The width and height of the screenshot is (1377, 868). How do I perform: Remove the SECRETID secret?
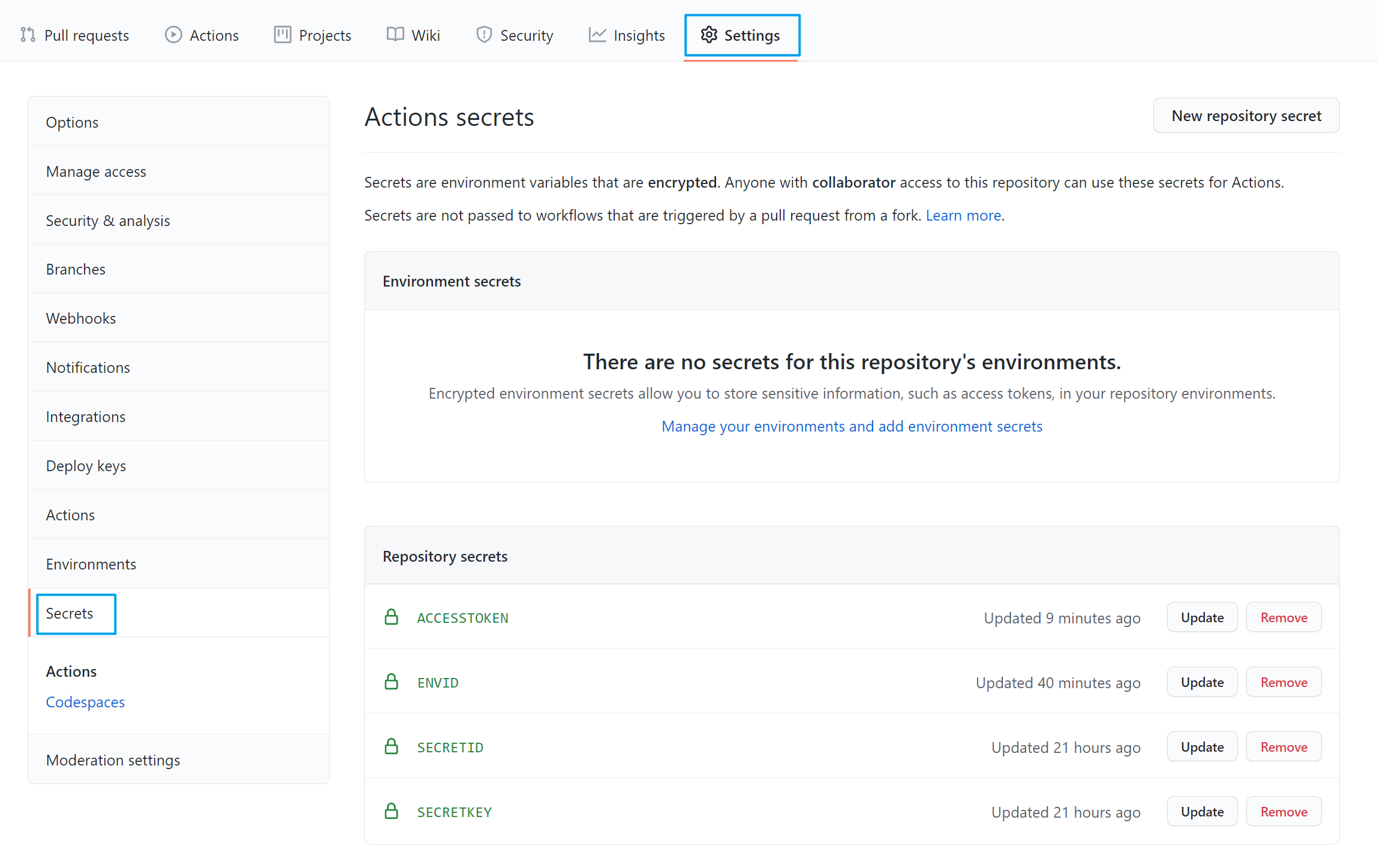tap(1283, 747)
